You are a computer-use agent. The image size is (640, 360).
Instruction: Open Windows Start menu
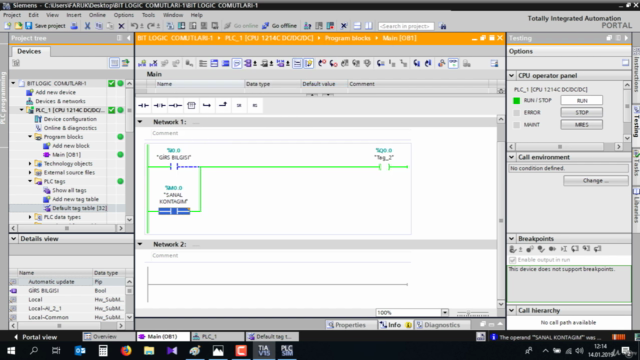point(11,351)
